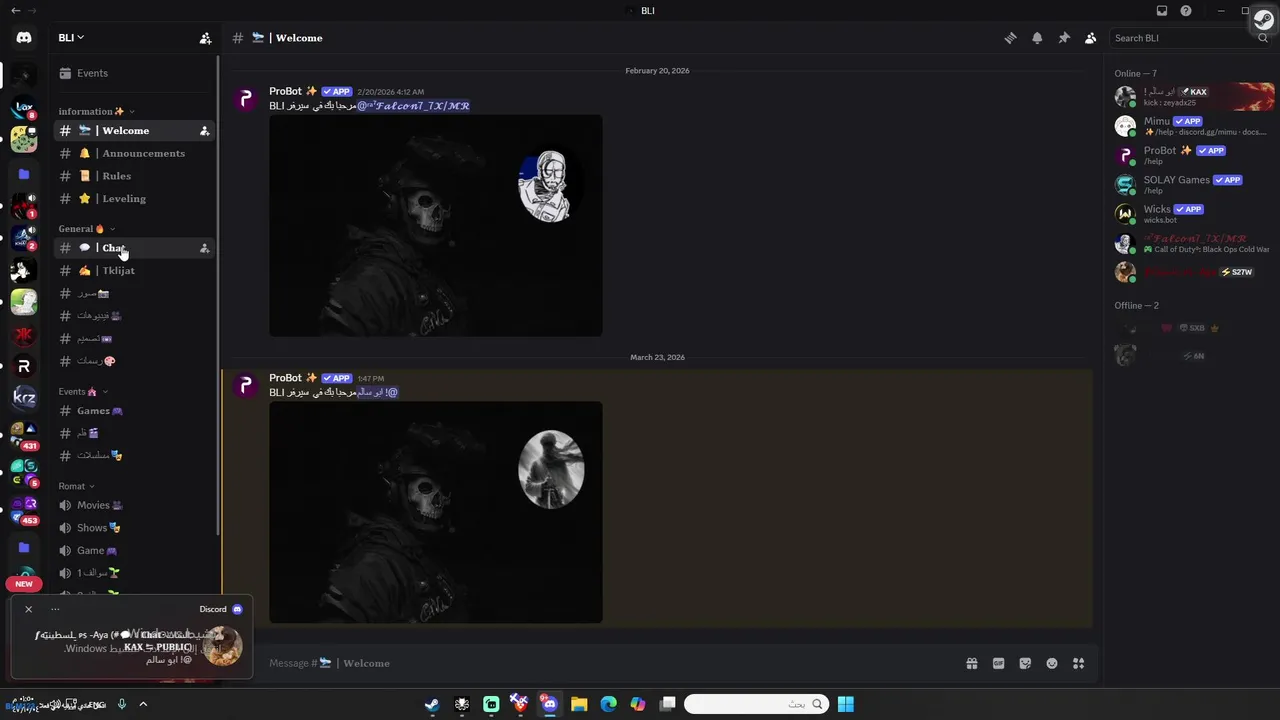
Task: Join the Shows voice channel
Action: point(135,528)
